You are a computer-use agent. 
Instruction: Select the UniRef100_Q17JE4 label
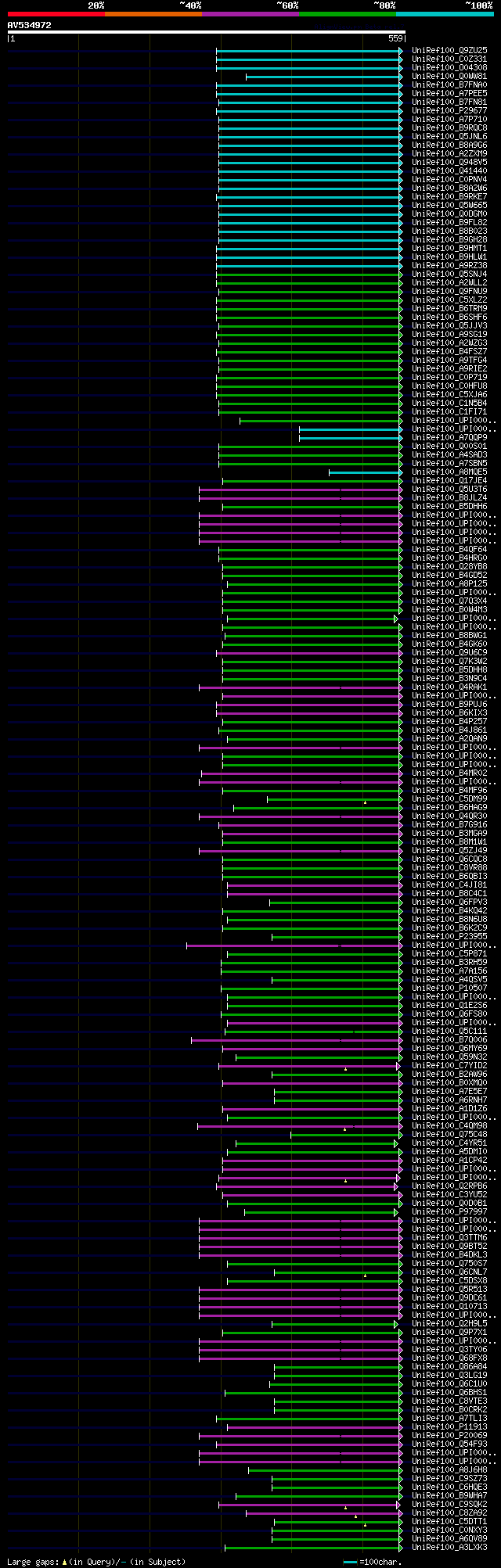tap(449, 480)
